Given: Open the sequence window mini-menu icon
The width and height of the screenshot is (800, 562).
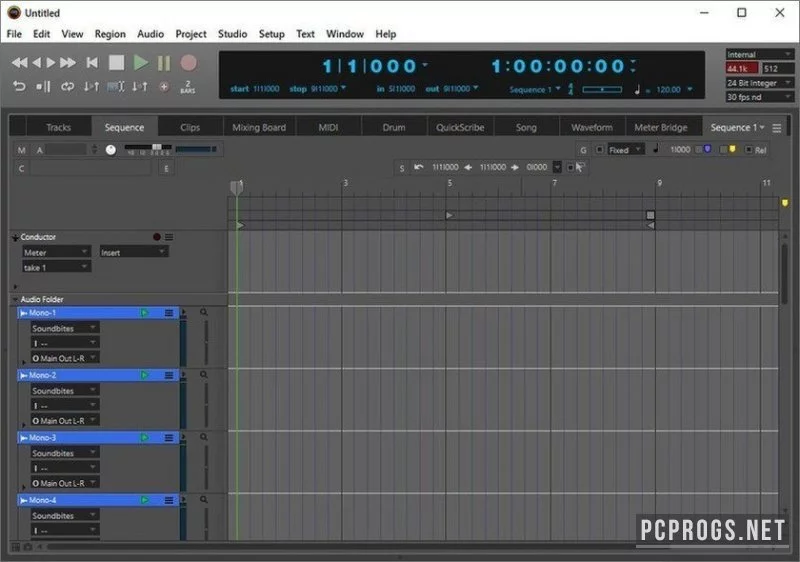Looking at the screenshot, I should 777,128.
